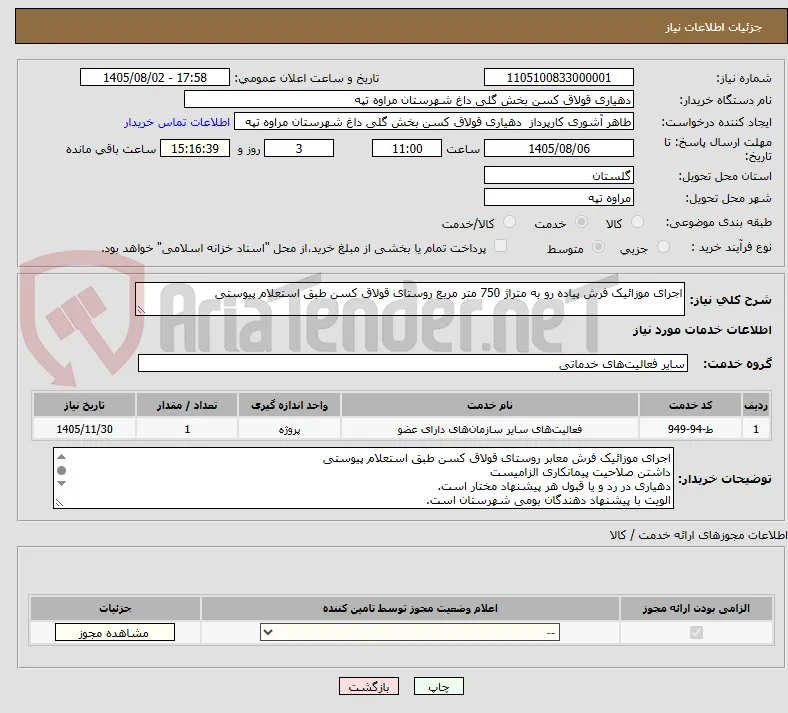Click the چاپ print button

439,686
